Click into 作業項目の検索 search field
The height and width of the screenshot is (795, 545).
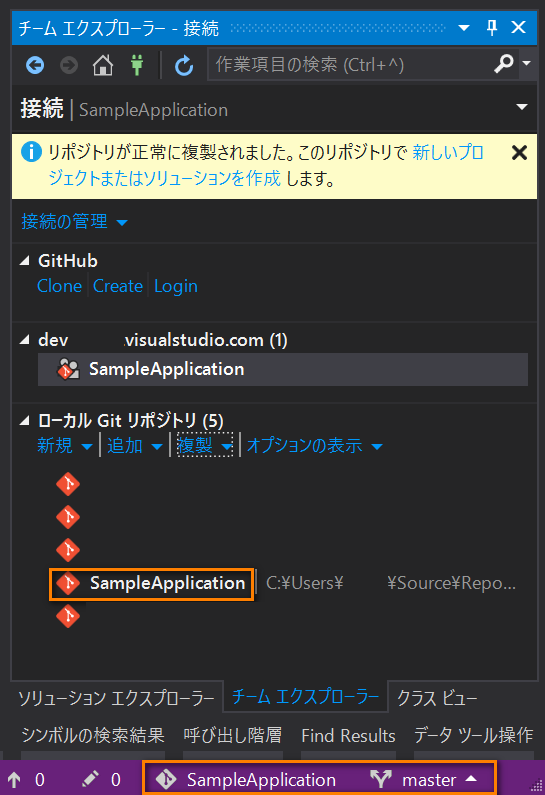[351, 64]
